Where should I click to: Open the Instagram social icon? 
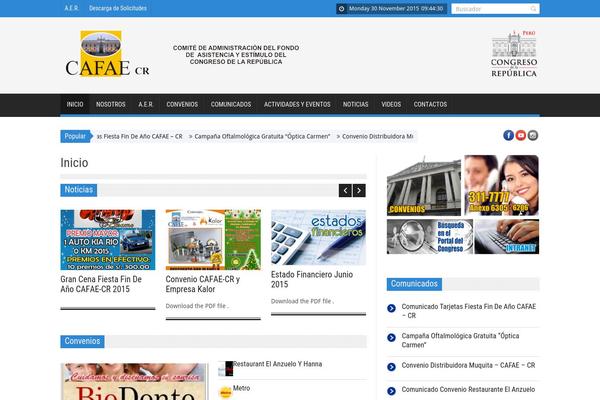tap(533, 135)
